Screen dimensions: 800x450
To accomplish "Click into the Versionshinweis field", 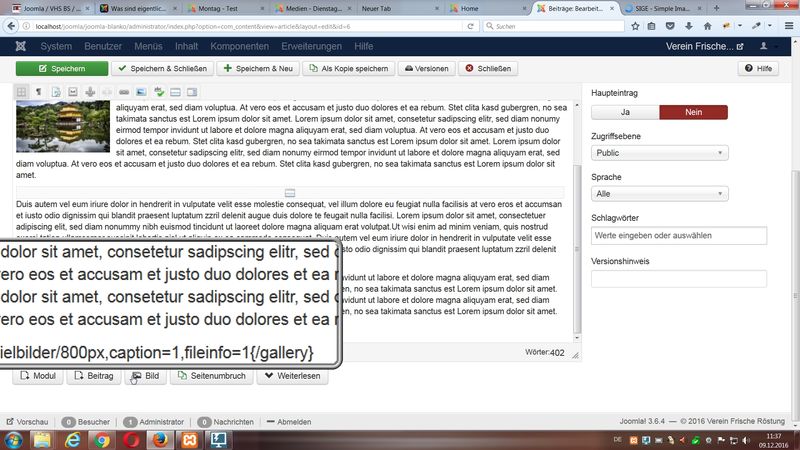I will point(679,279).
